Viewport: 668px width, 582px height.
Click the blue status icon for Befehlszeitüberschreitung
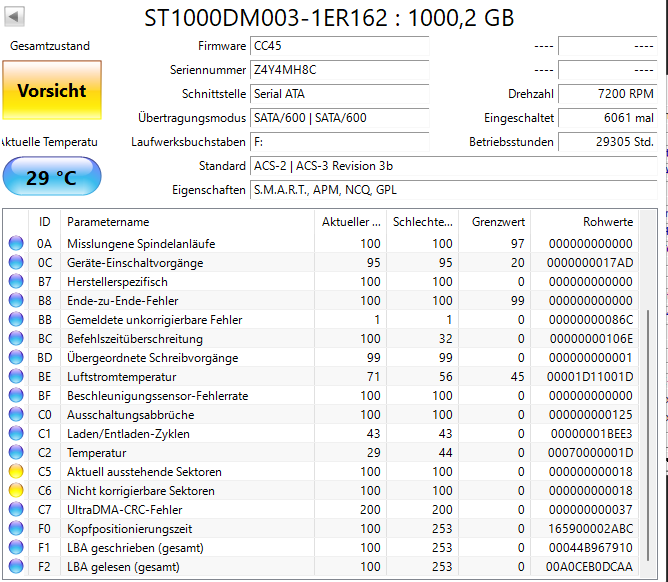[16, 338]
